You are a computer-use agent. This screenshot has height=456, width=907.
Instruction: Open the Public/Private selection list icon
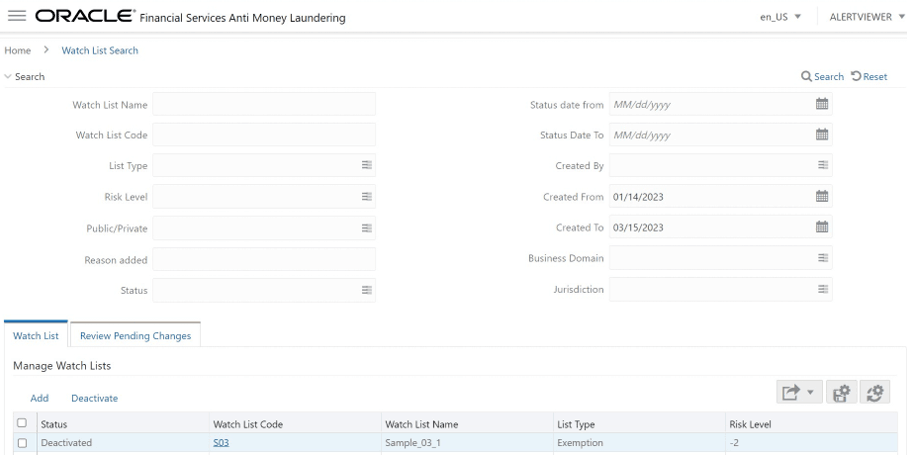point(367,228)
